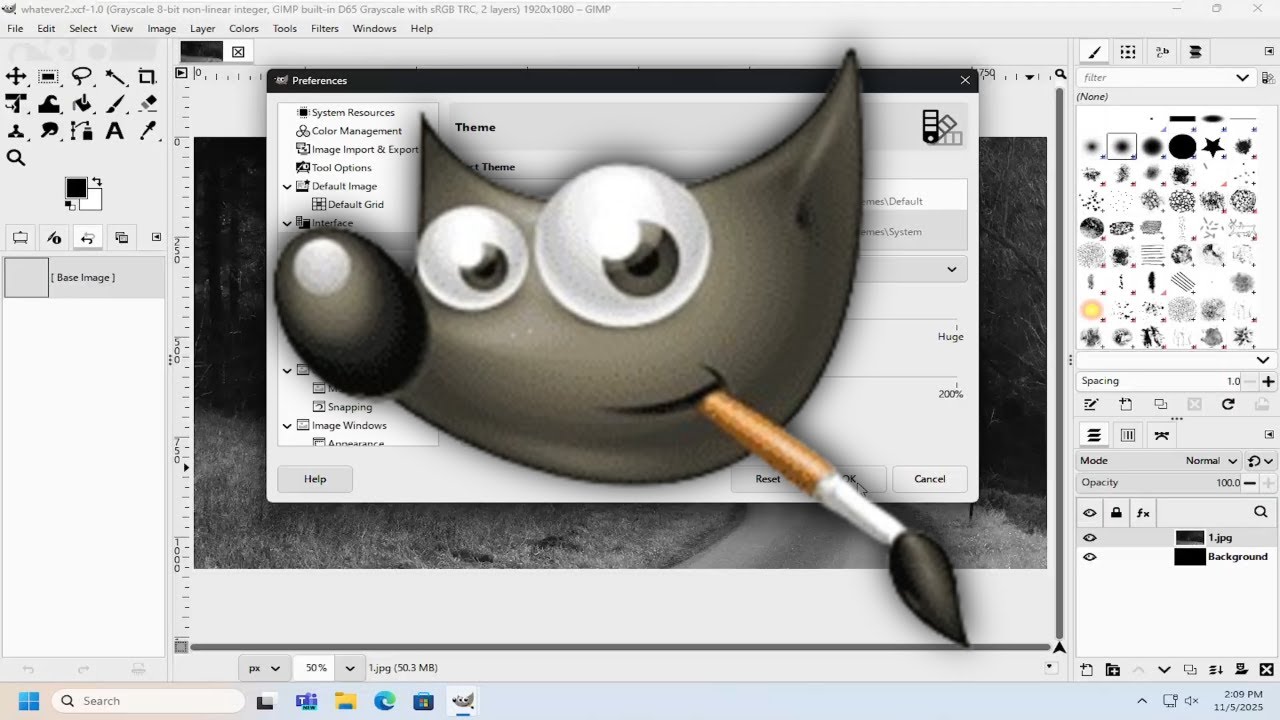The image size is (1280, 720).
Task: Open the layer effects fx column header
Action: pos(1143,513)
